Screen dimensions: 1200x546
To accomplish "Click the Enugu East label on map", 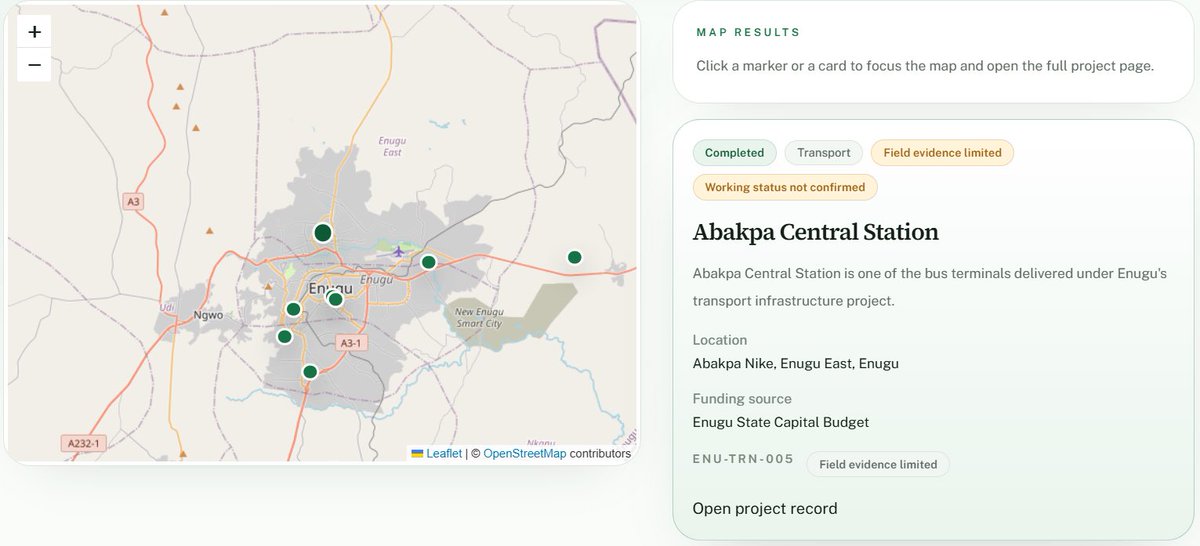I will point(391,147).
